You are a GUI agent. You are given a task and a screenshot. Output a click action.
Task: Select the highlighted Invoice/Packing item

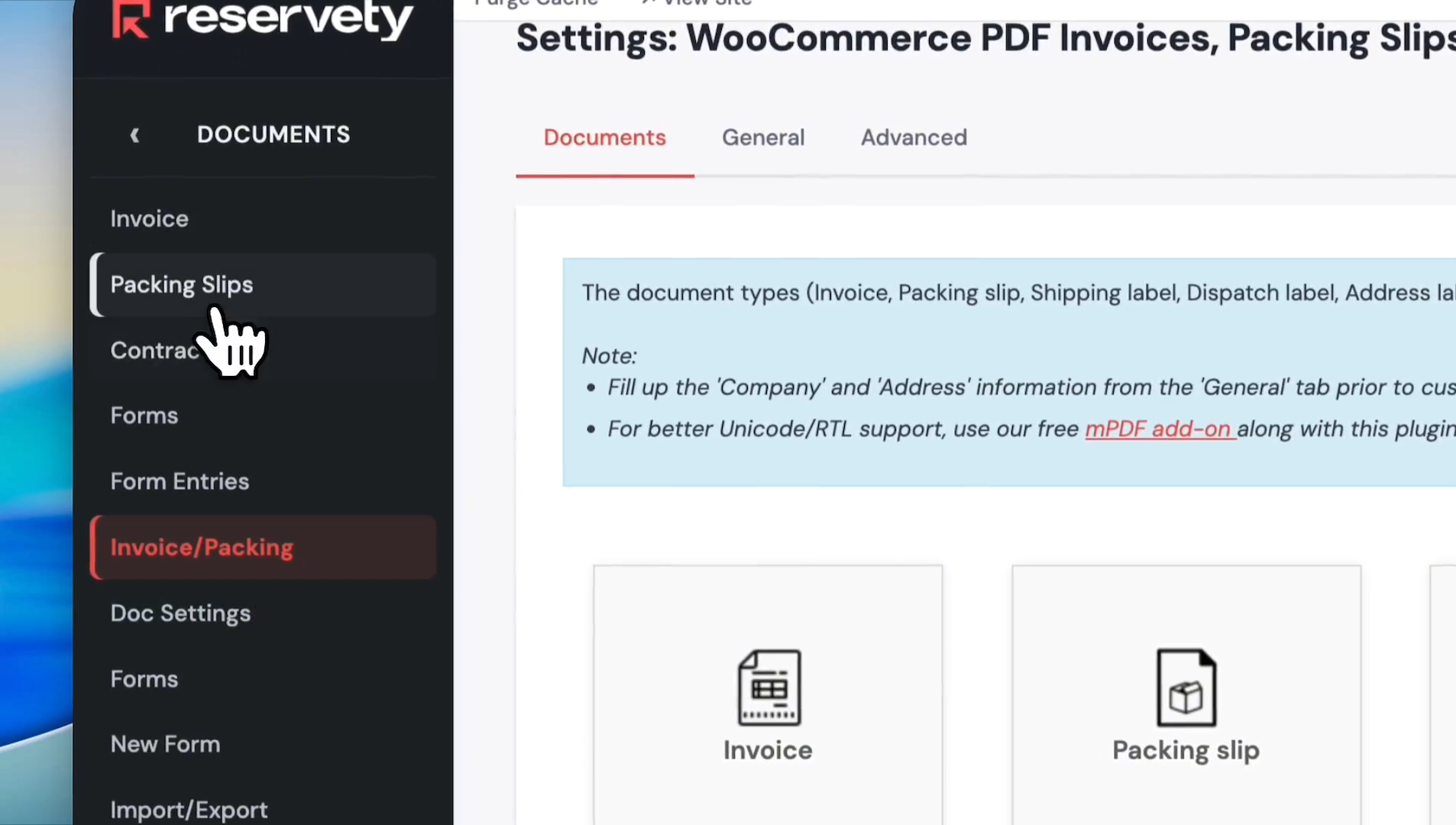(x=202, y=548)
